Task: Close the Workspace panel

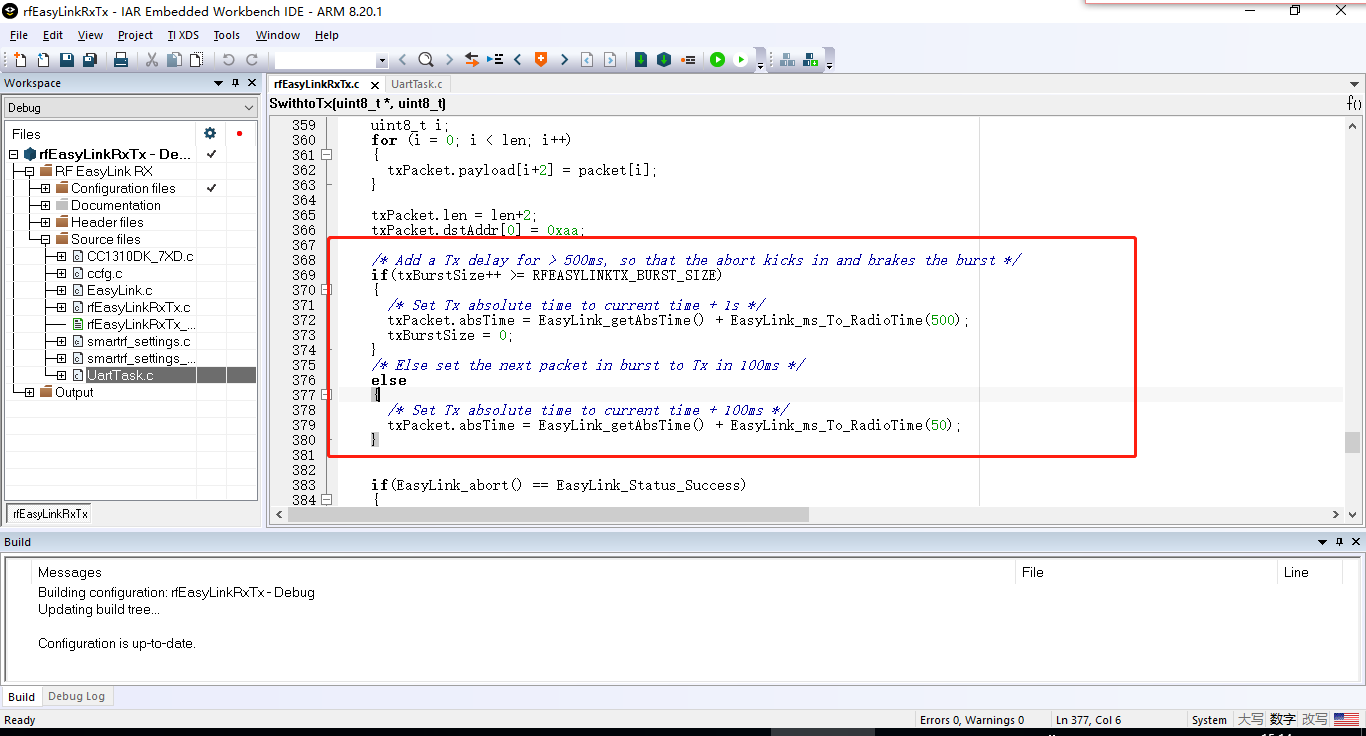Action: click(x=251, y=83)
